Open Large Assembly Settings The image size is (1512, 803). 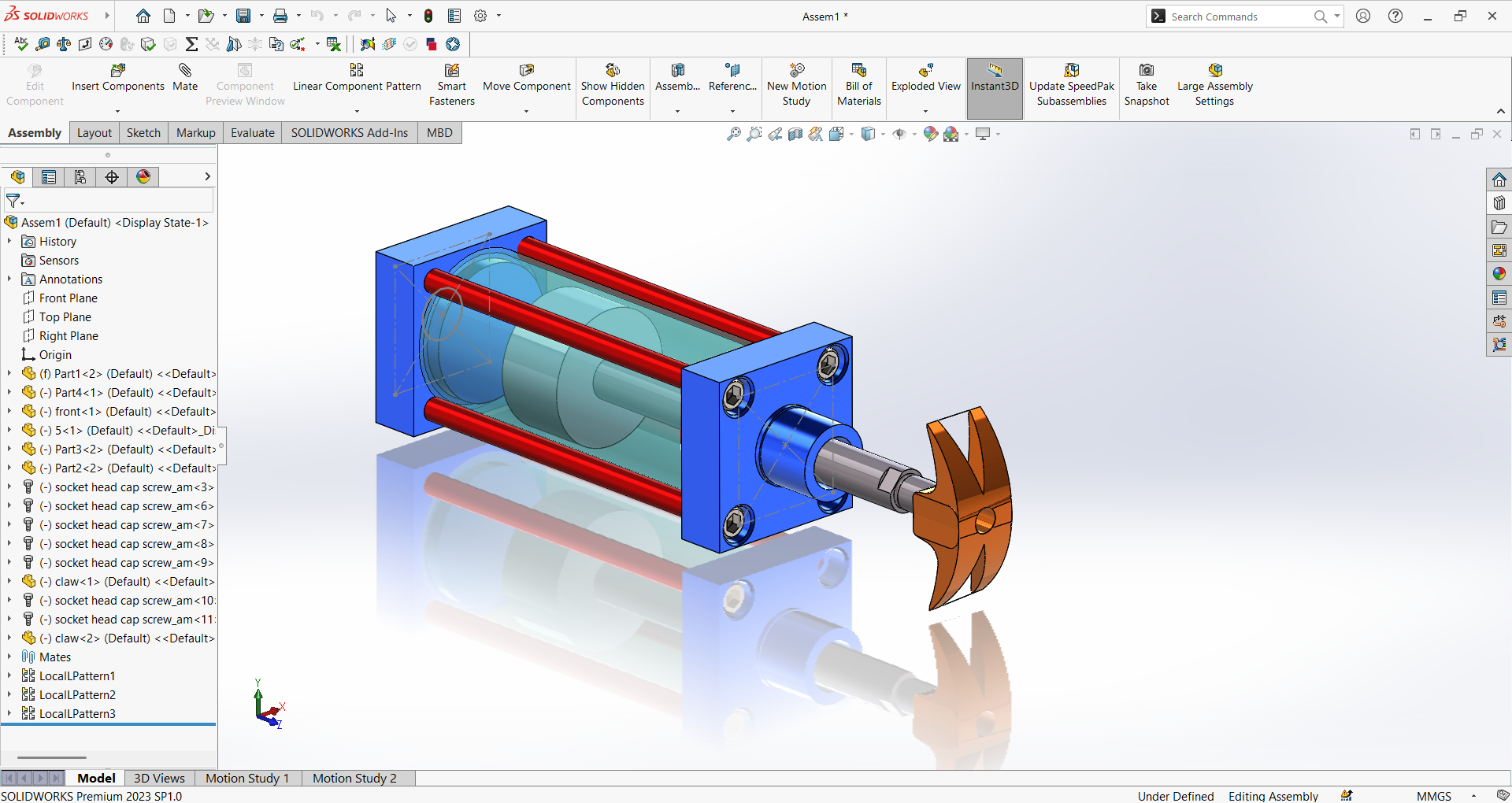(1214, 85)
